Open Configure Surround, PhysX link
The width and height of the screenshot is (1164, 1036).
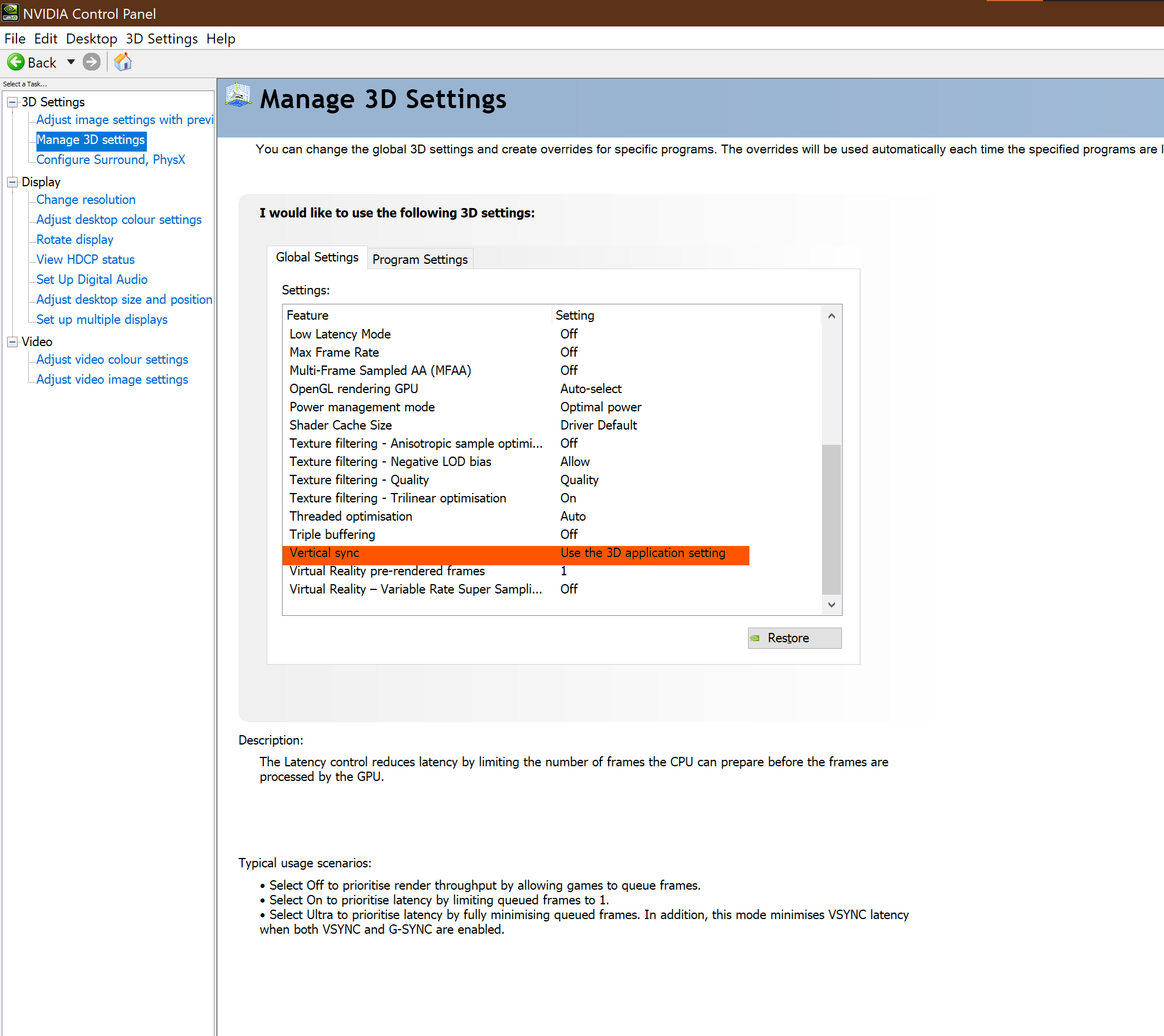tap(110, 160)
